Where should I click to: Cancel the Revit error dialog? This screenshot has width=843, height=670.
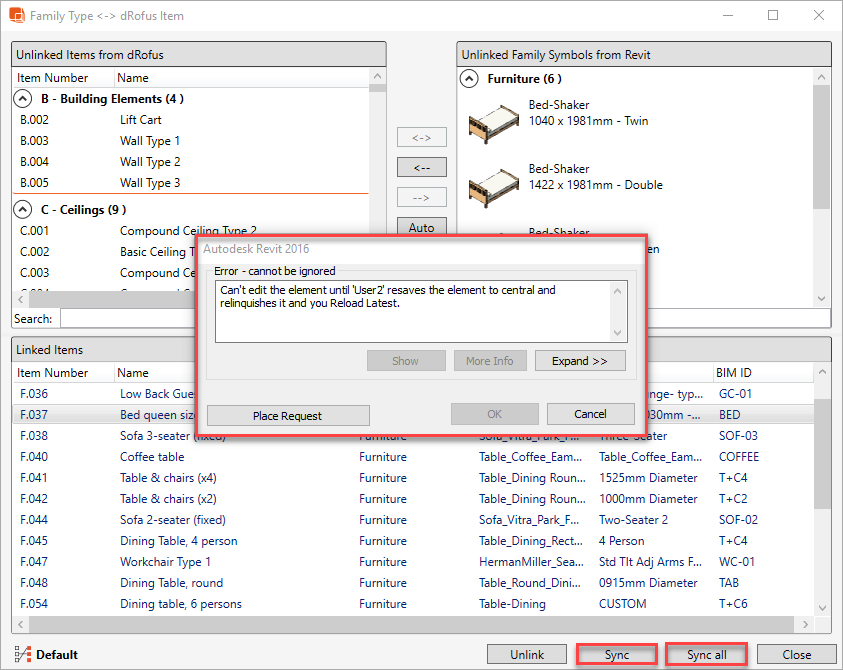pos(590,414)
